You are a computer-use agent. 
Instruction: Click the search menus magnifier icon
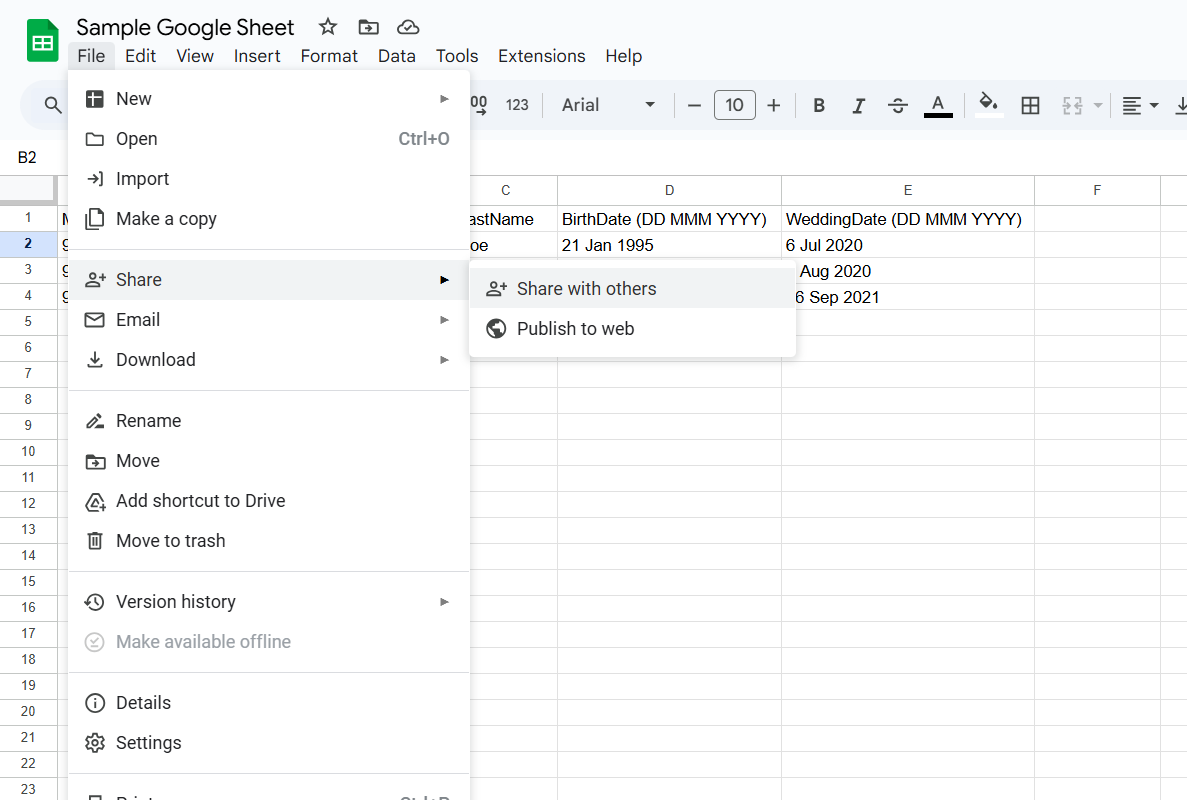52,105
